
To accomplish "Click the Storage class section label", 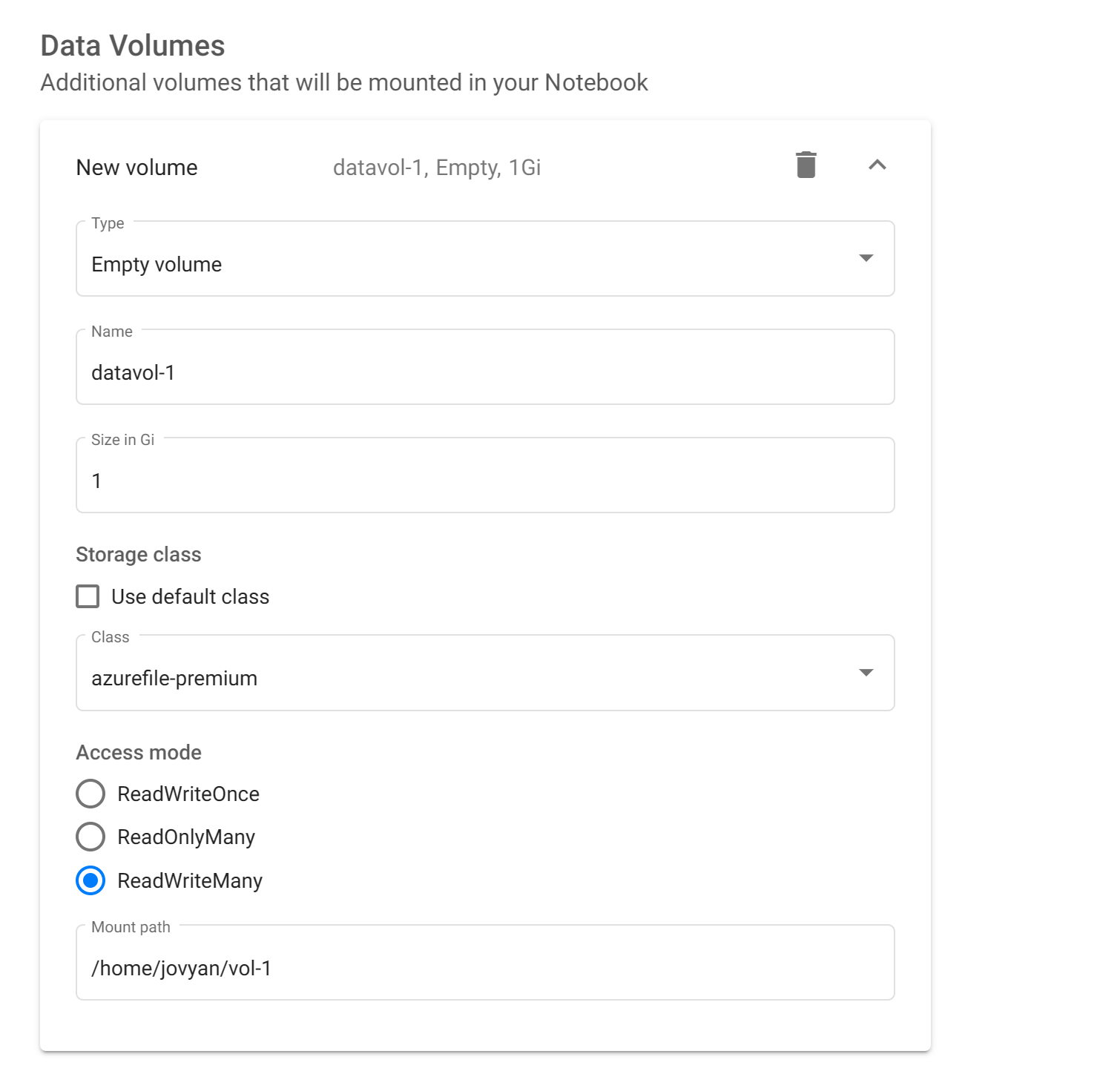I will [x=139, y=555].
